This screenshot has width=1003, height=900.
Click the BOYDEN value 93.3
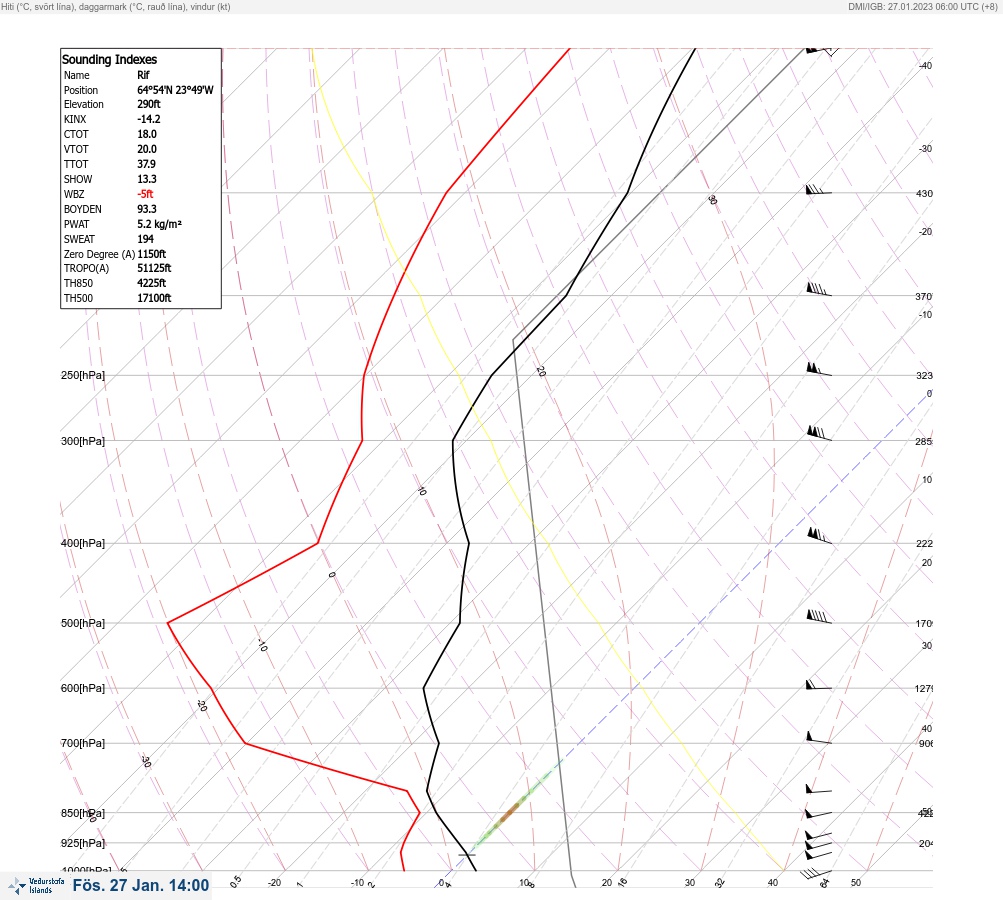(x=147, y=209)
